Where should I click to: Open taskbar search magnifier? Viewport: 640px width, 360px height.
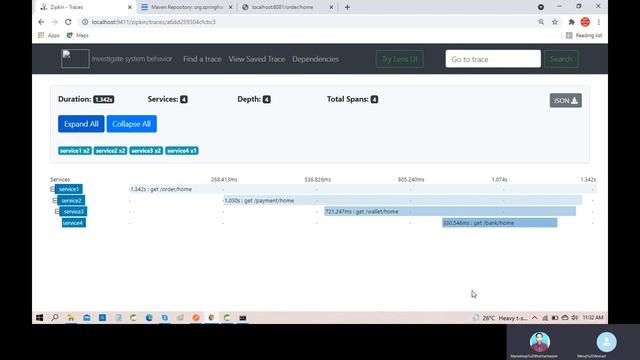pyautogui.click(x=55, y=318)
